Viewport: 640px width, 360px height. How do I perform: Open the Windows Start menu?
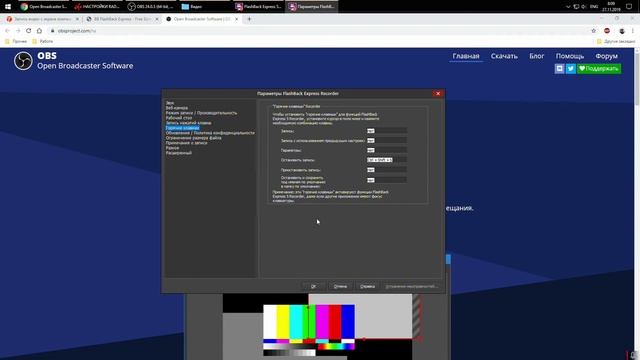coord(8,7)
